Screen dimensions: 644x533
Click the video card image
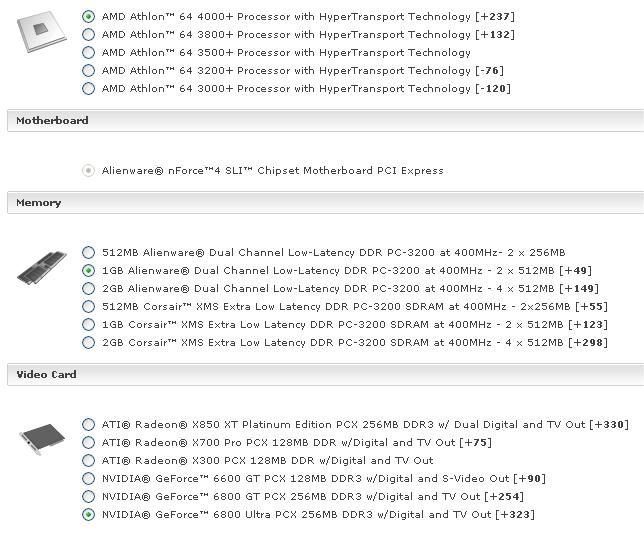[x=42, y=440]
